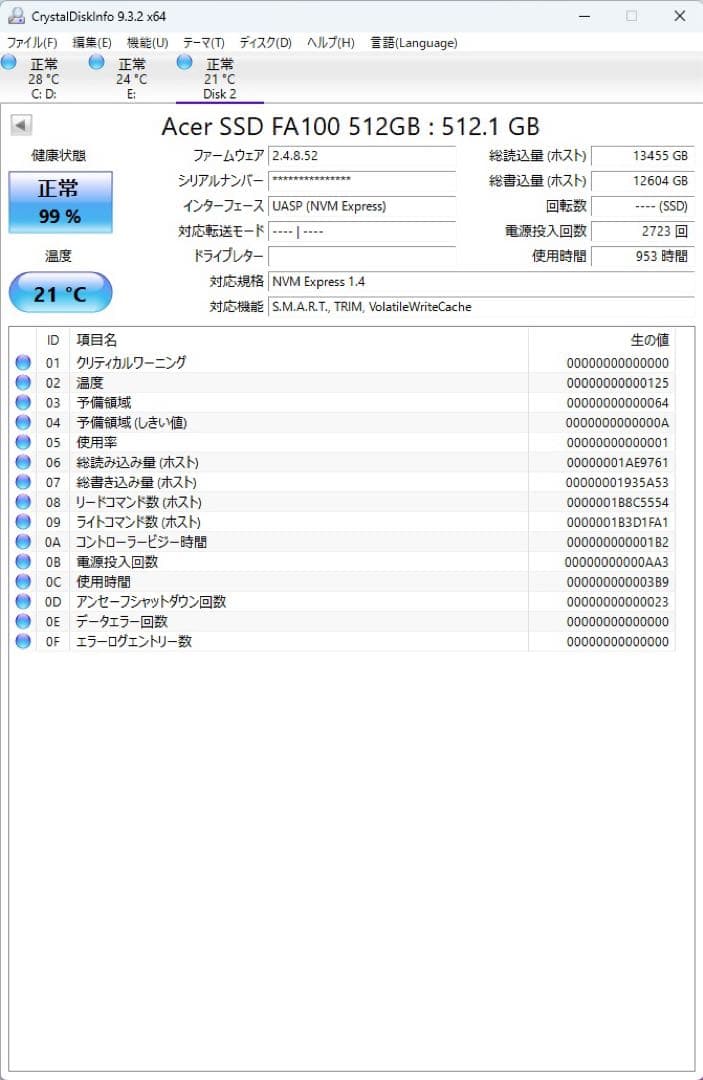Screen dimensions: 703x1080
Task: Click raw value 000000000001B2
Action: 618,542
